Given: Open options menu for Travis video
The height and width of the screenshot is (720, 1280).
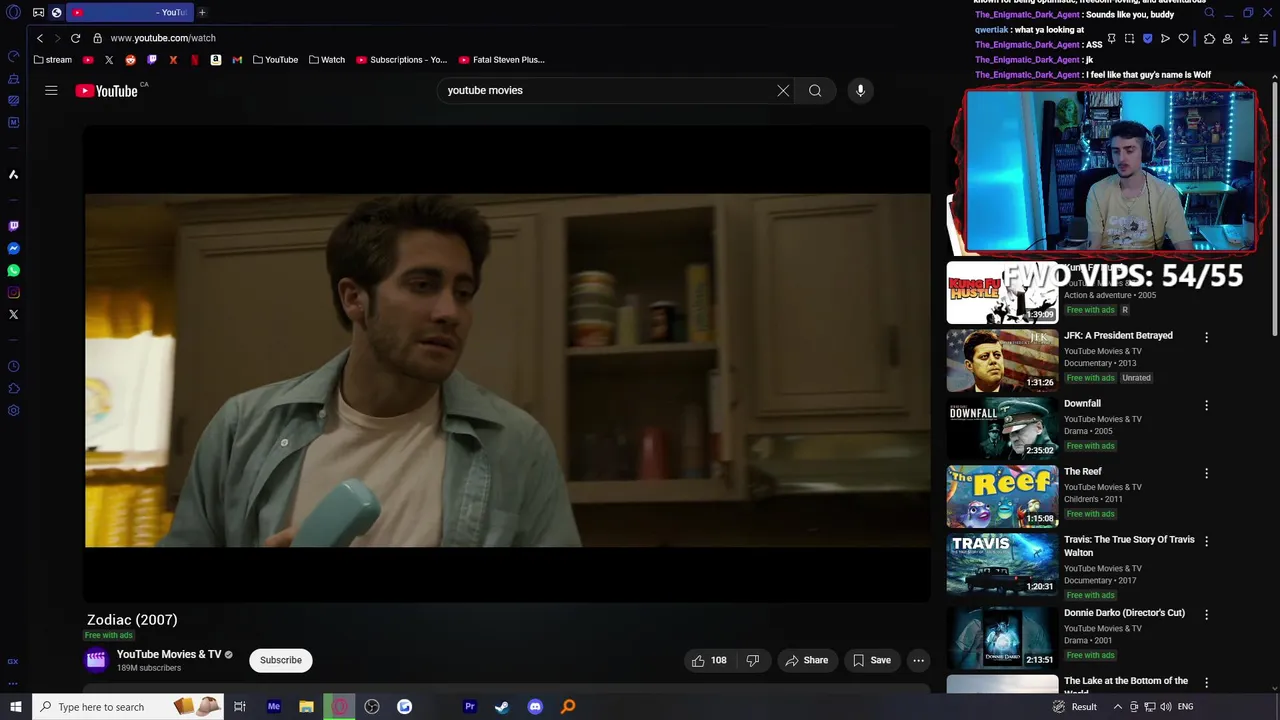Looking at the screenshot, I should click(x=1206, y=542).
